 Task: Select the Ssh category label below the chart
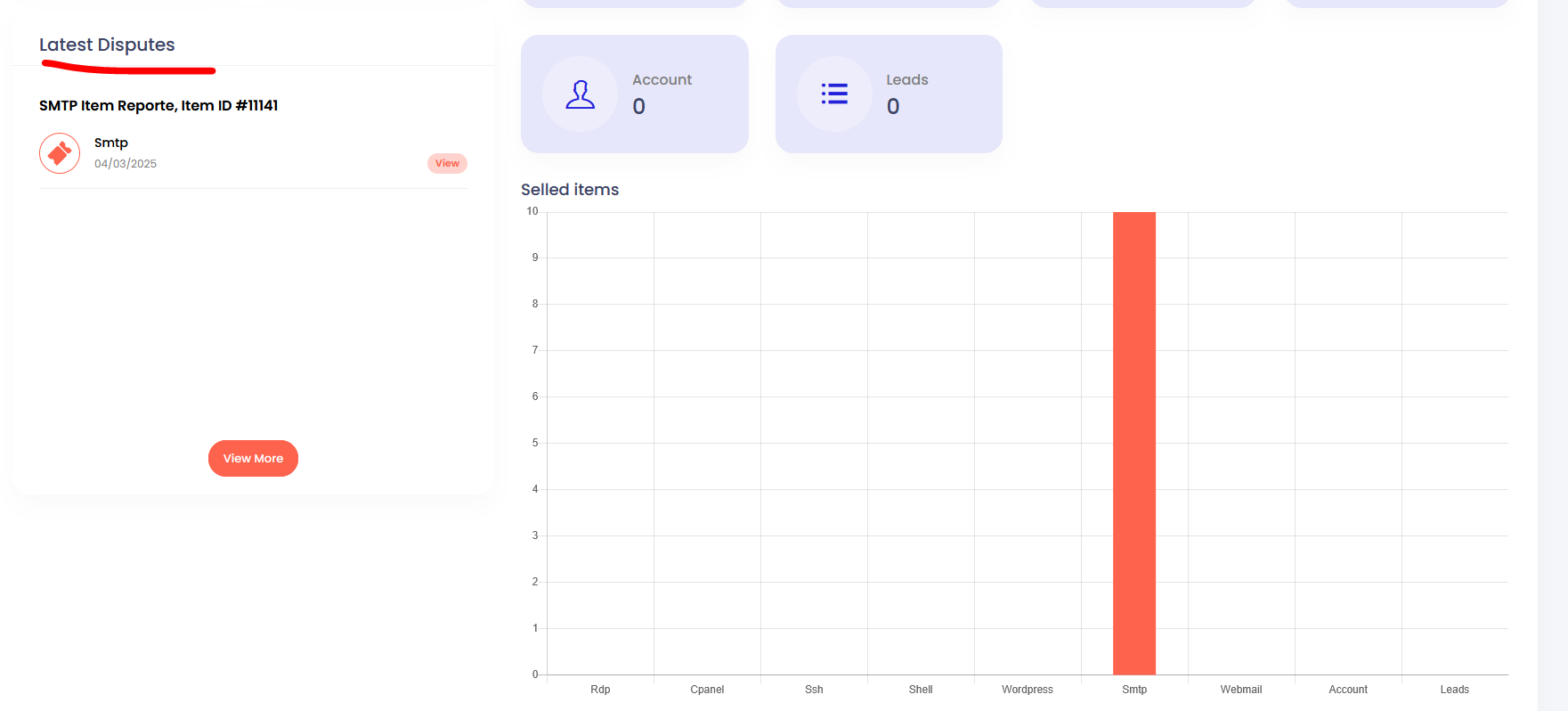point(814,690)
